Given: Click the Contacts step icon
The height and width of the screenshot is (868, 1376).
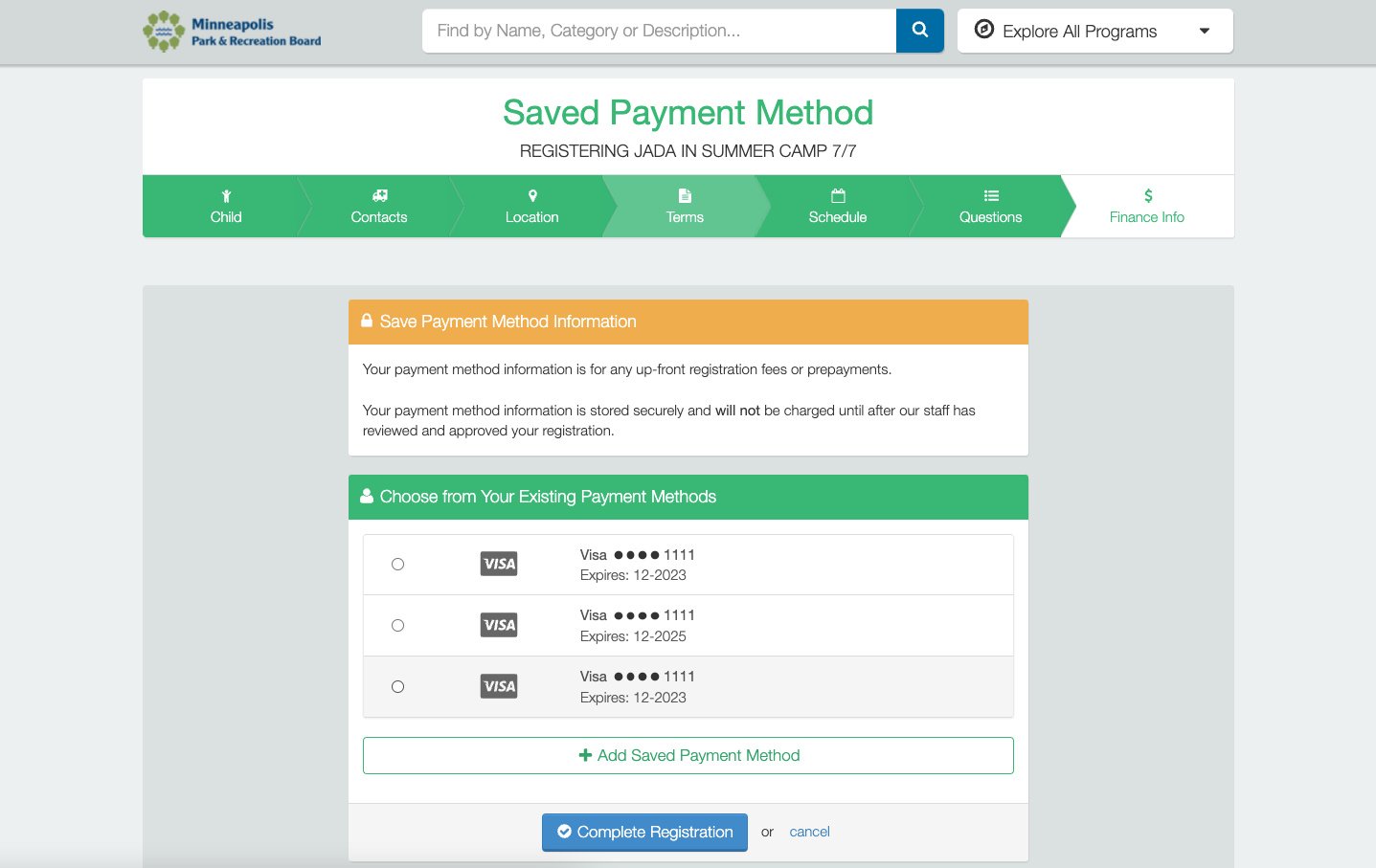Looking at the screenshot, I should point(379,196).
